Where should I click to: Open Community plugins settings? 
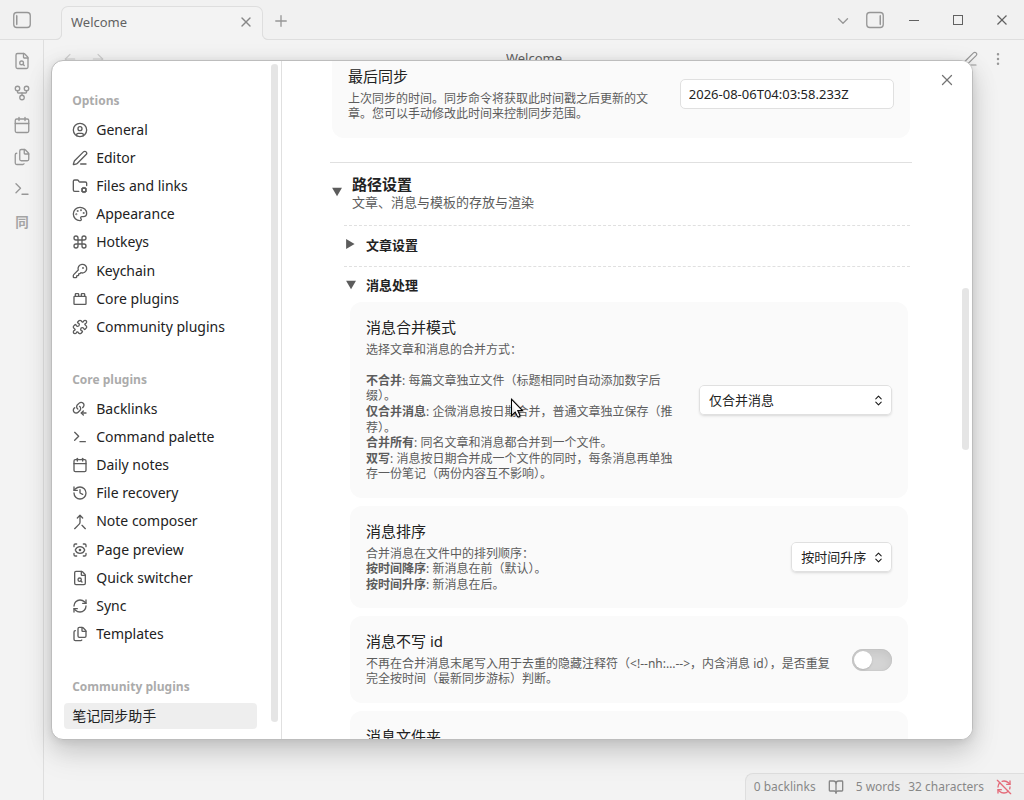coord(161,327)
